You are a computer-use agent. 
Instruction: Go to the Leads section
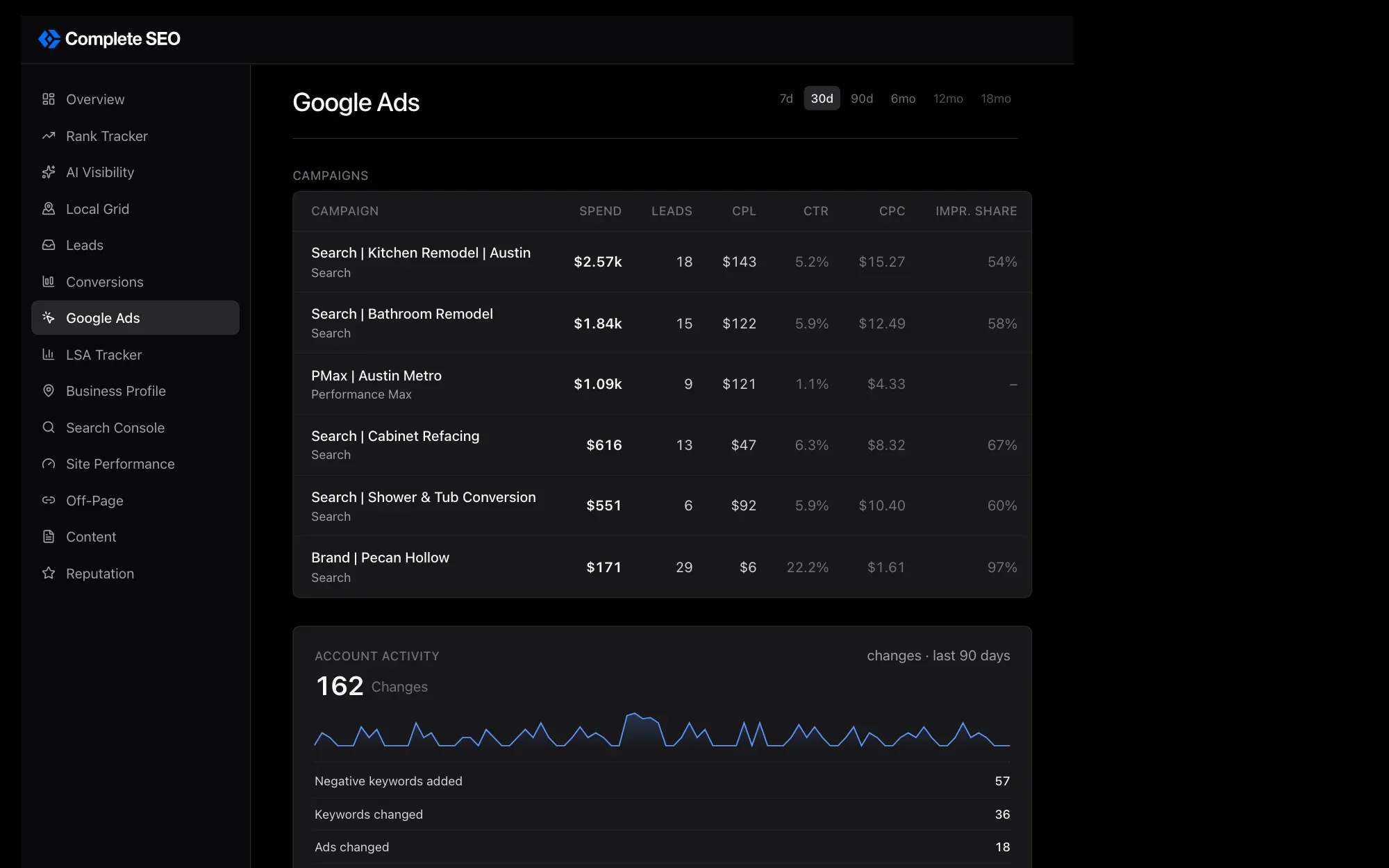point(135,245)
